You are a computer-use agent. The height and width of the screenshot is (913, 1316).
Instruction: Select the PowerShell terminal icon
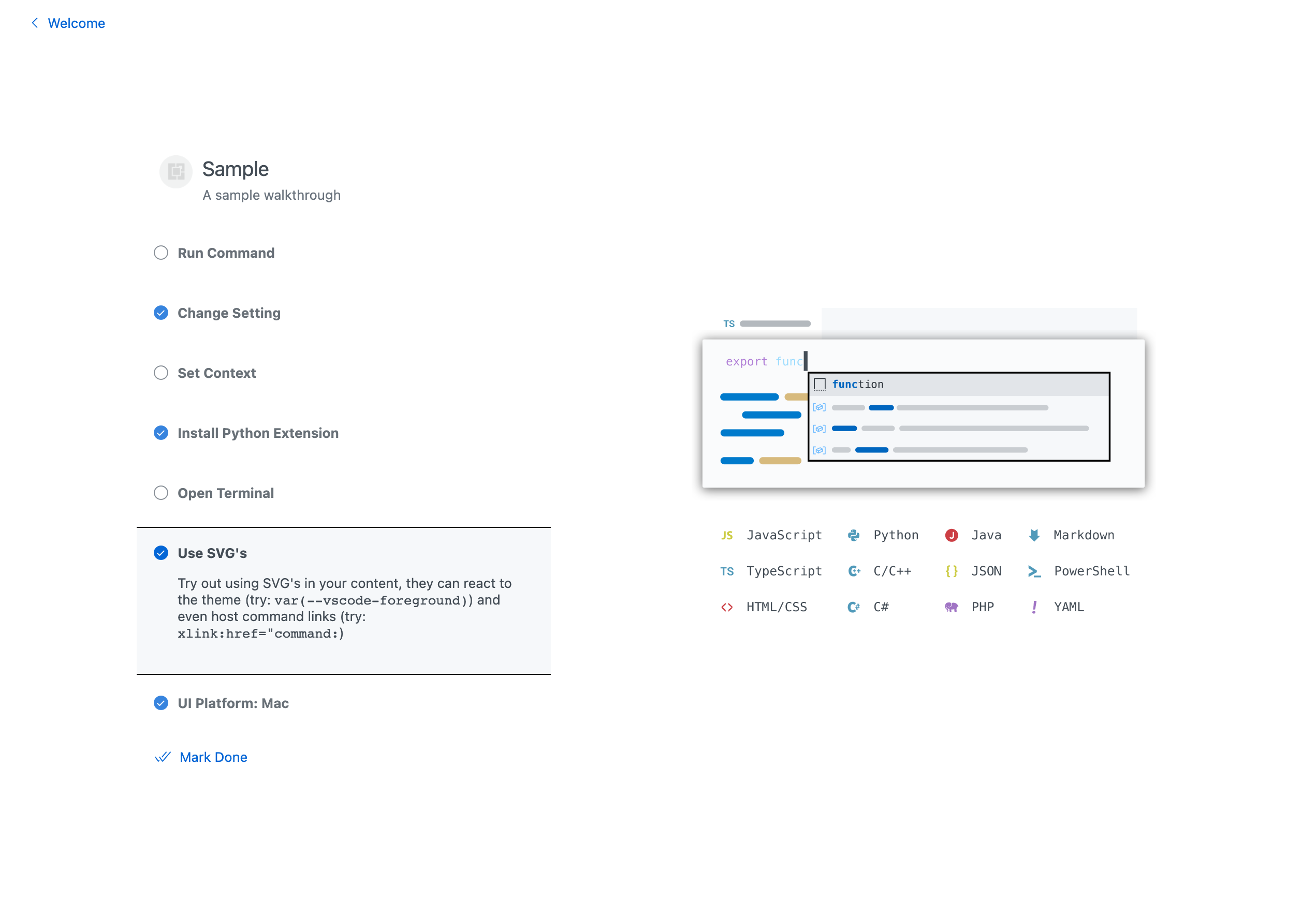1034,571
